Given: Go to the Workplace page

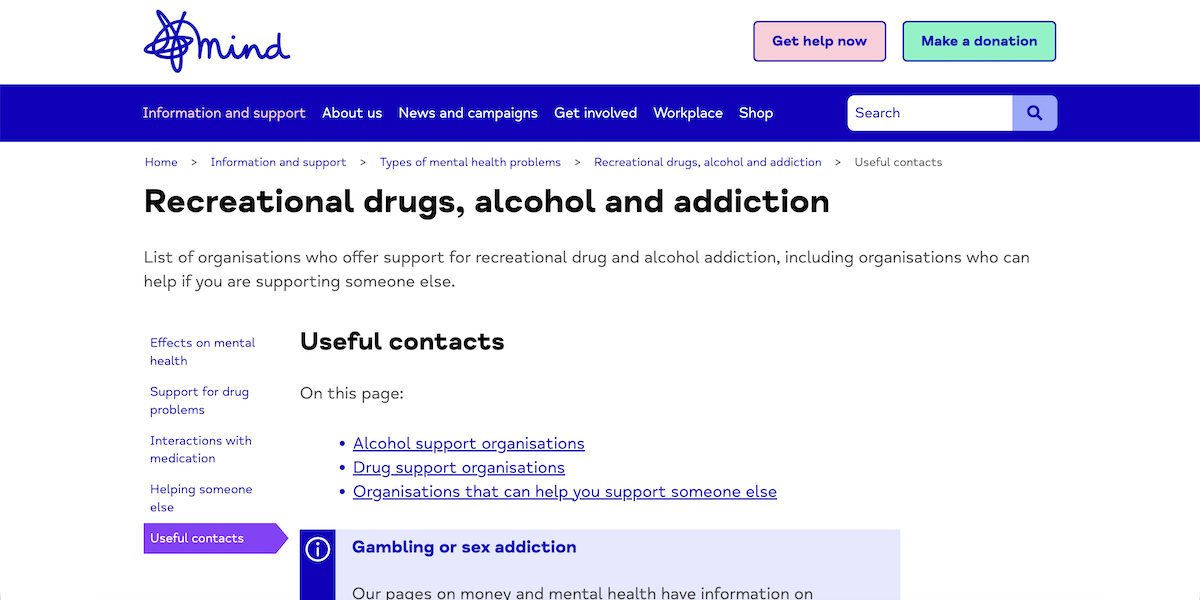Looking at the screenshot, I should (x=687, y=113).
